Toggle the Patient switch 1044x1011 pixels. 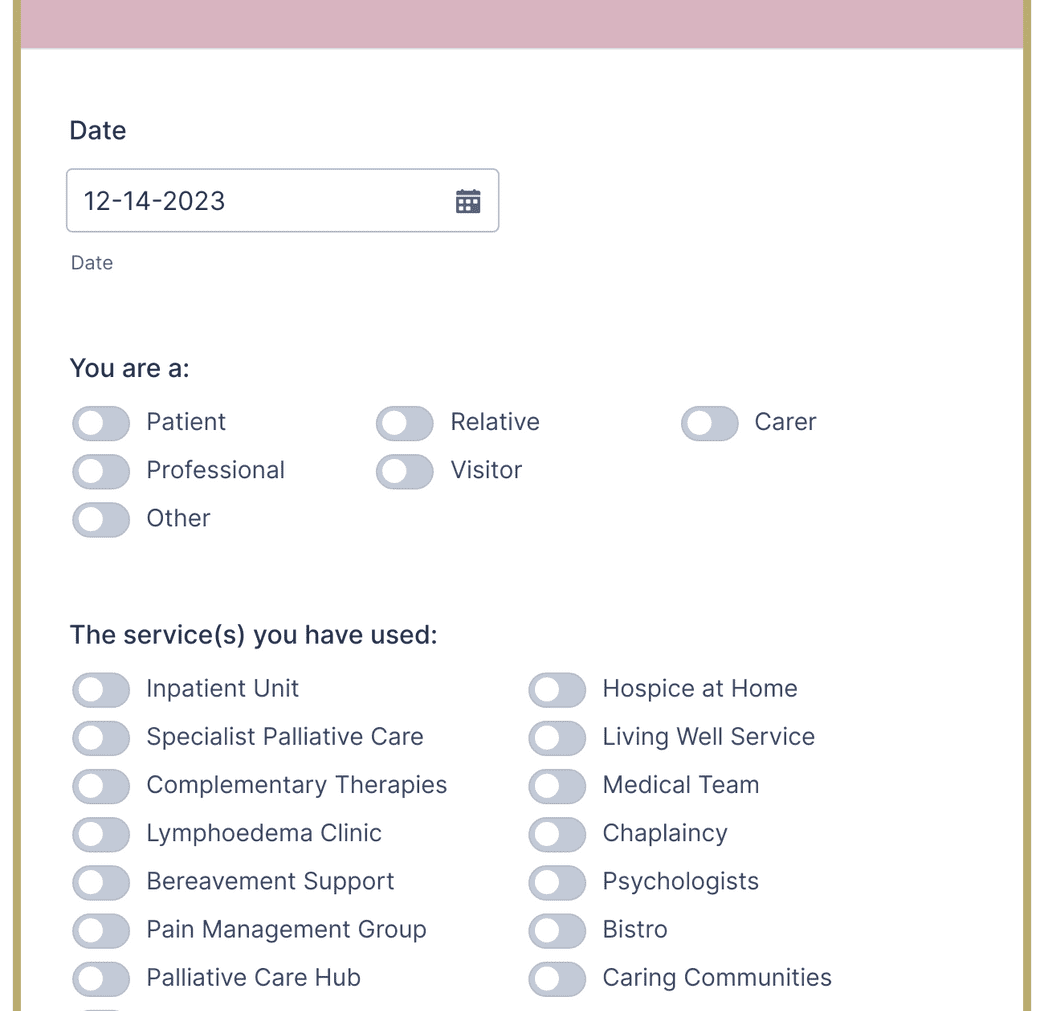[x=100, y=423]
